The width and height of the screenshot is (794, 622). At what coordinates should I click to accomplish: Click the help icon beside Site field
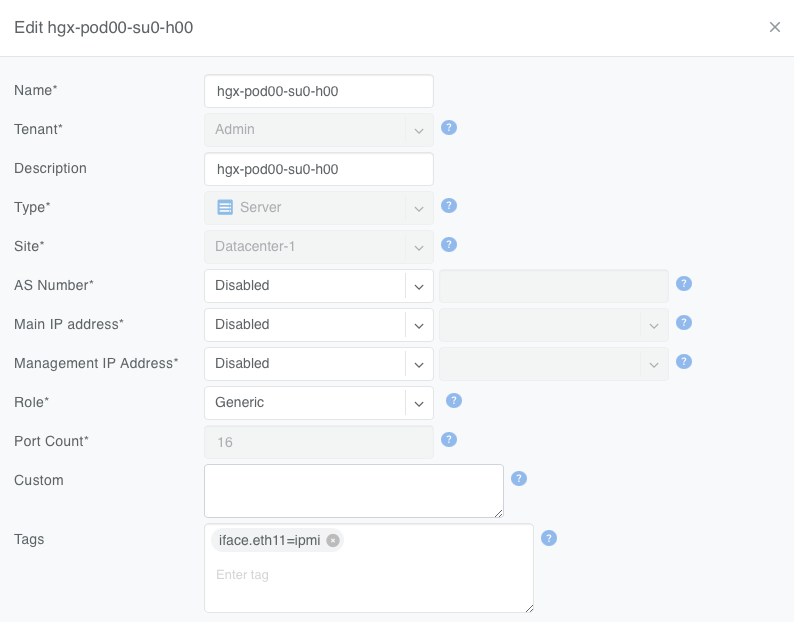[x=449, y=245]
